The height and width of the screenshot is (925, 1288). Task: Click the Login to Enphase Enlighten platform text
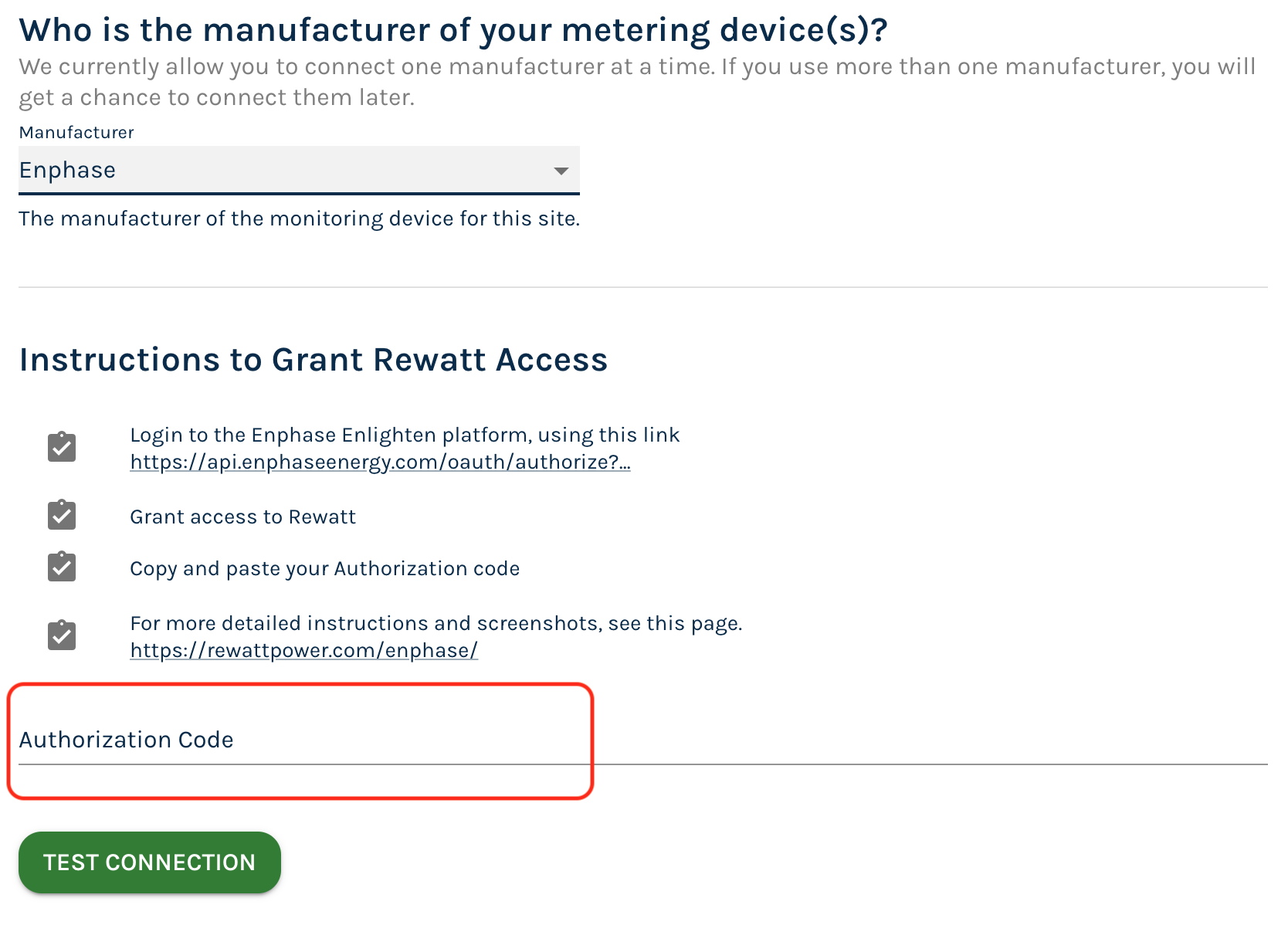pyautogui.click(x=404, y=435)
